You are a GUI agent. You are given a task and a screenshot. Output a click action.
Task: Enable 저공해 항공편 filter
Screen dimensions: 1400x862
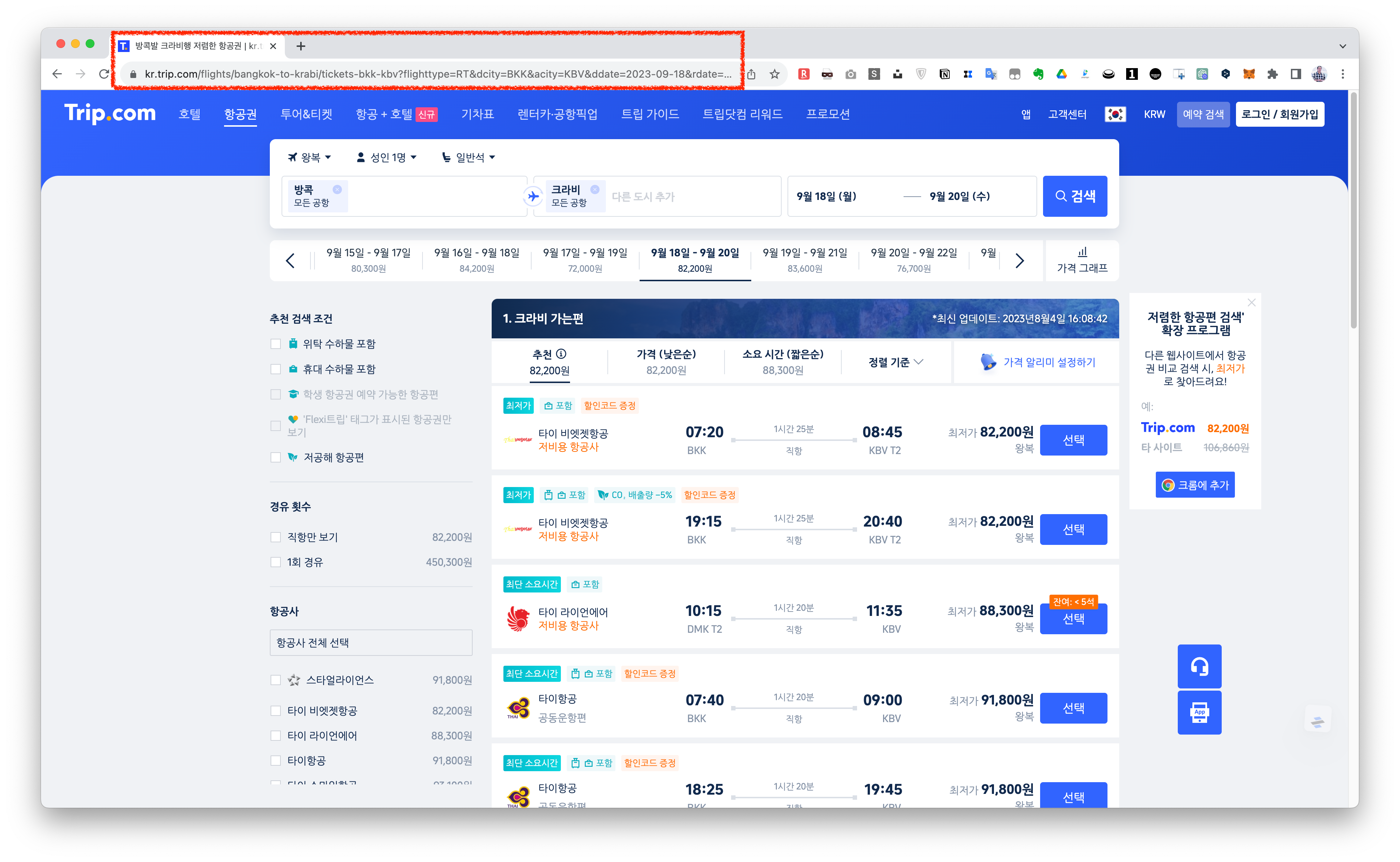[276, 457]
